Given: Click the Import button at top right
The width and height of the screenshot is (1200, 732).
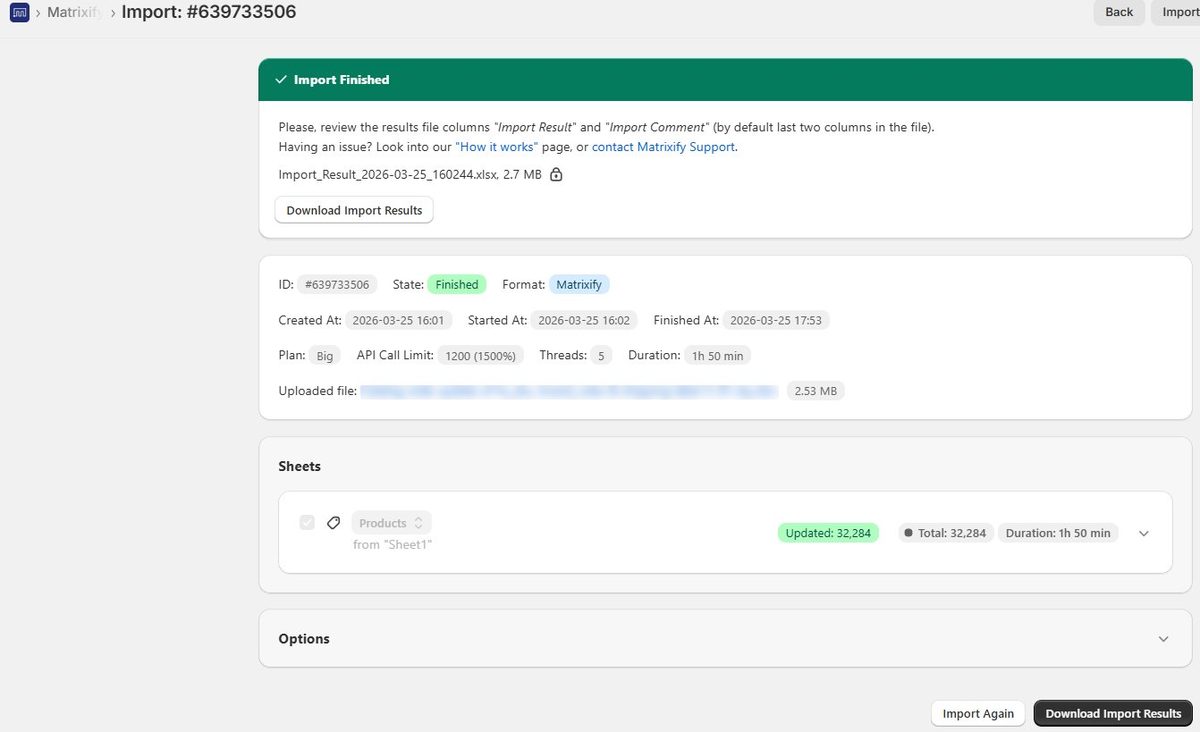Looking at the screenshot, I should click(x=1177, y=12).
